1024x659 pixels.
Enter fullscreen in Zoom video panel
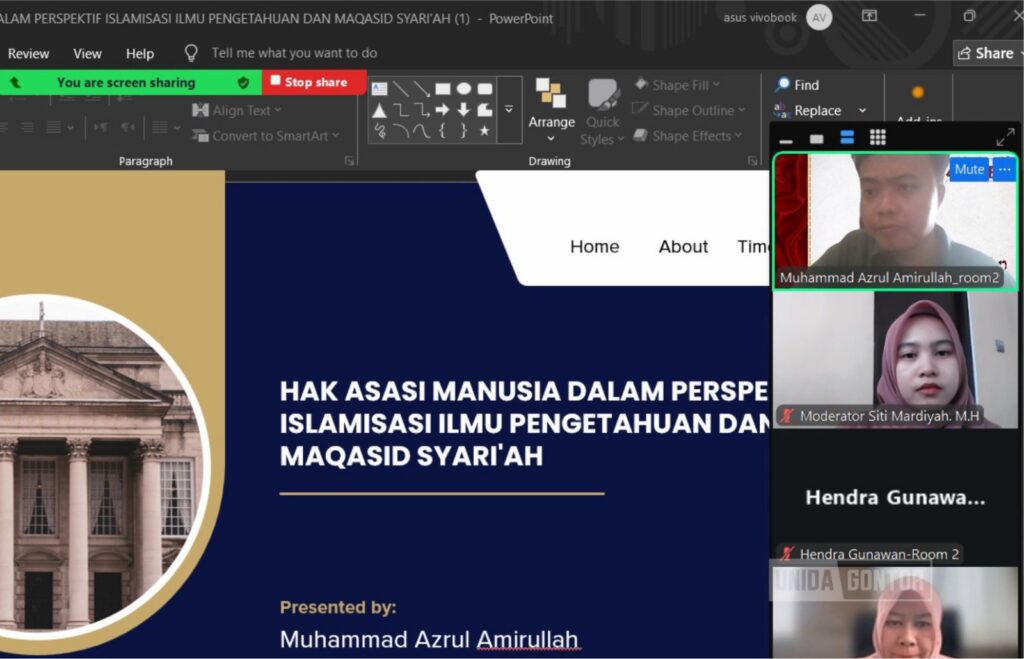(x=1005, y=137)
